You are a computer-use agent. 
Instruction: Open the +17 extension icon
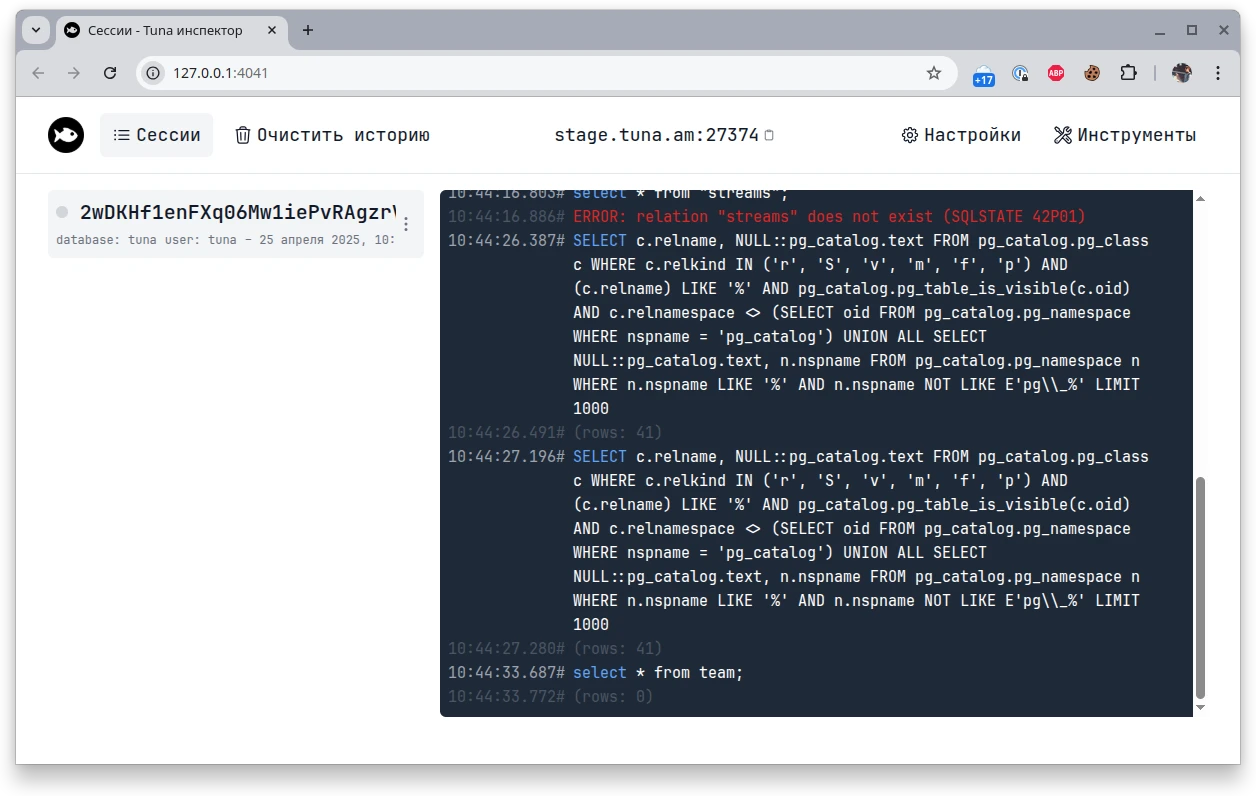[984, 74]
